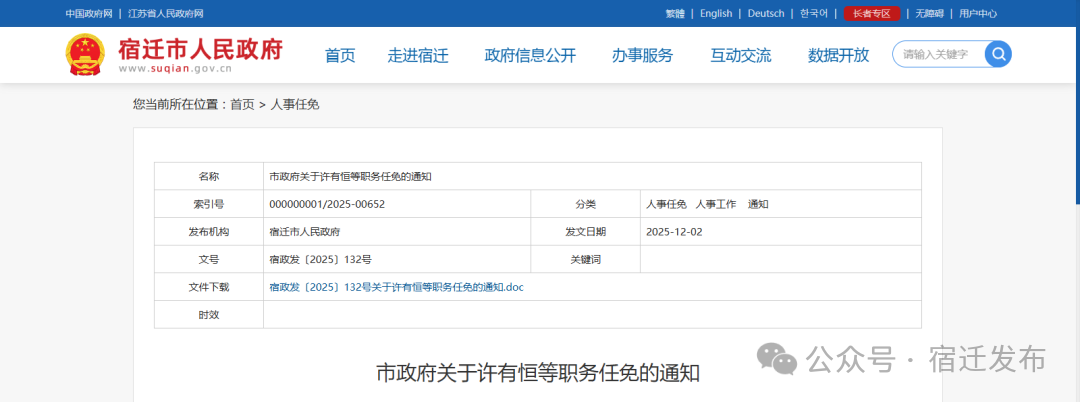The width and height of the screenshot is (1080, 402).
Task: Download the 宿政发〔2025〕132号 .doc file
Action: point(396,287)
